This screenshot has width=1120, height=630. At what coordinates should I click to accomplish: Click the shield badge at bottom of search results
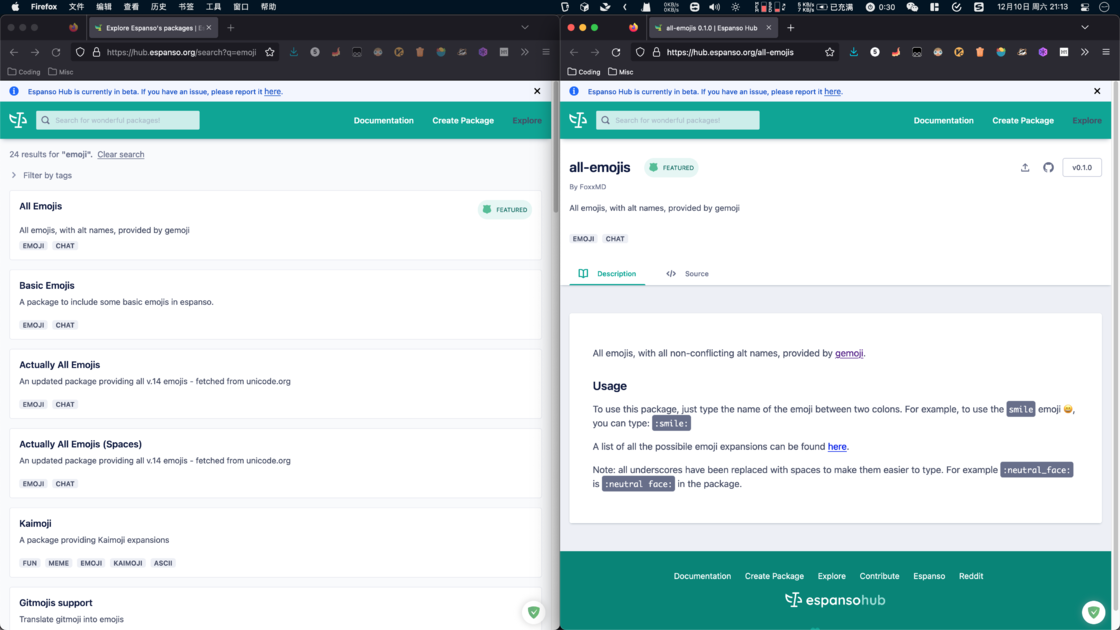(x=534, y=612)
